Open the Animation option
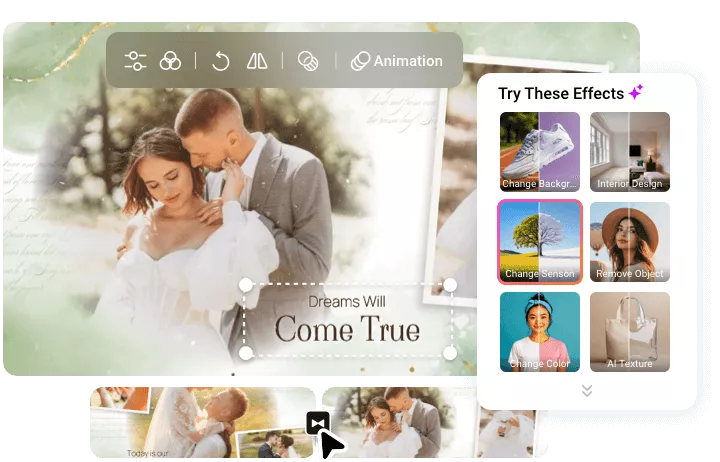This screenshot has height=462, width=720. click(397, 61)
